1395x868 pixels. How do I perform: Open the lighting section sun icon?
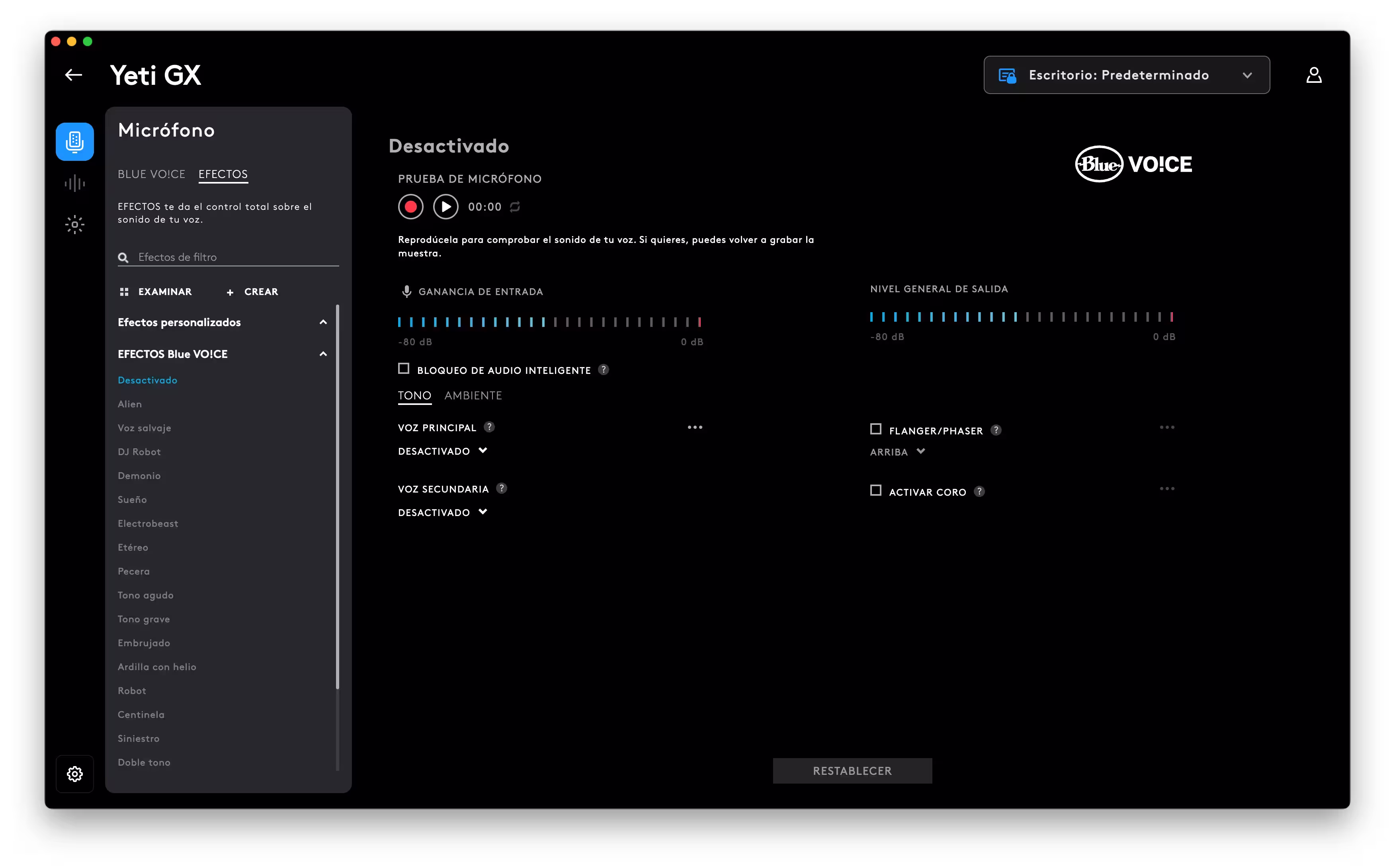[x=74, y=225]
